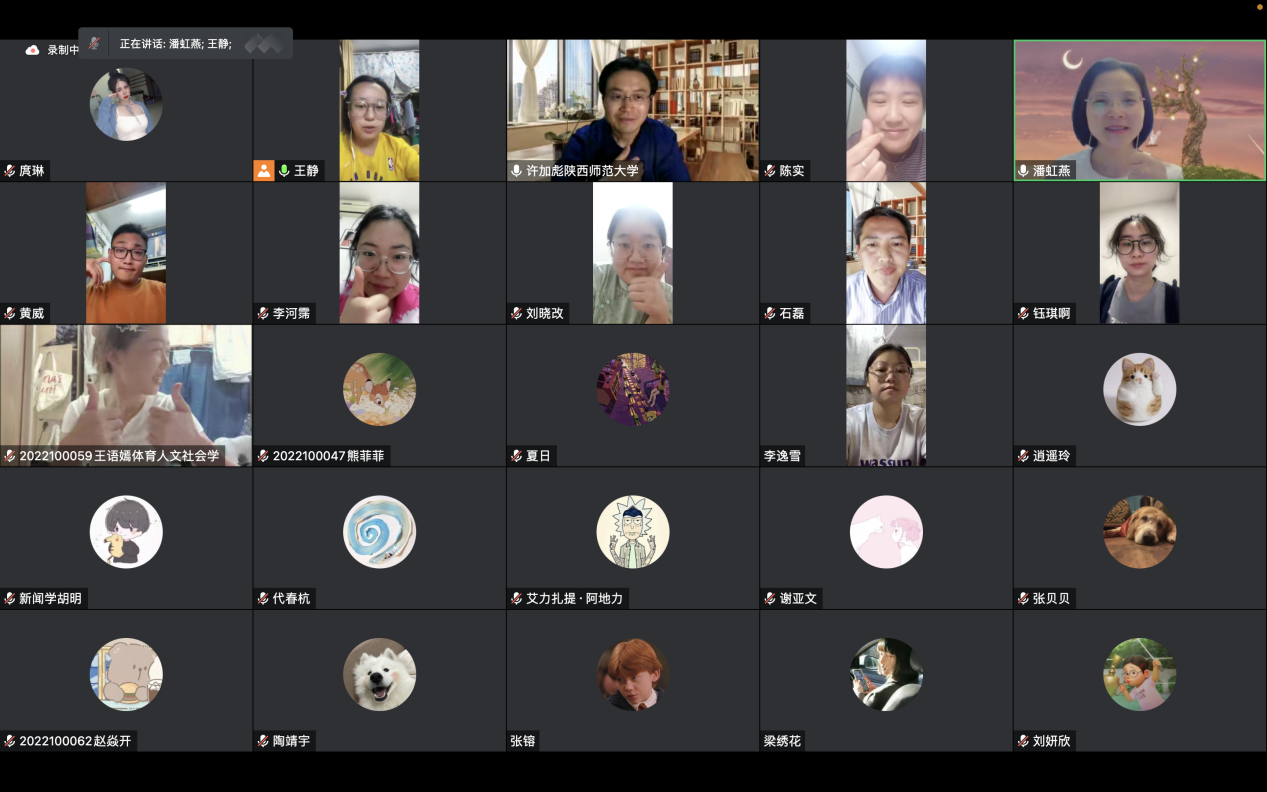Click the logo in the speaker bar
The height and width of the screenshot is (792, 1267).
point(265,43)
